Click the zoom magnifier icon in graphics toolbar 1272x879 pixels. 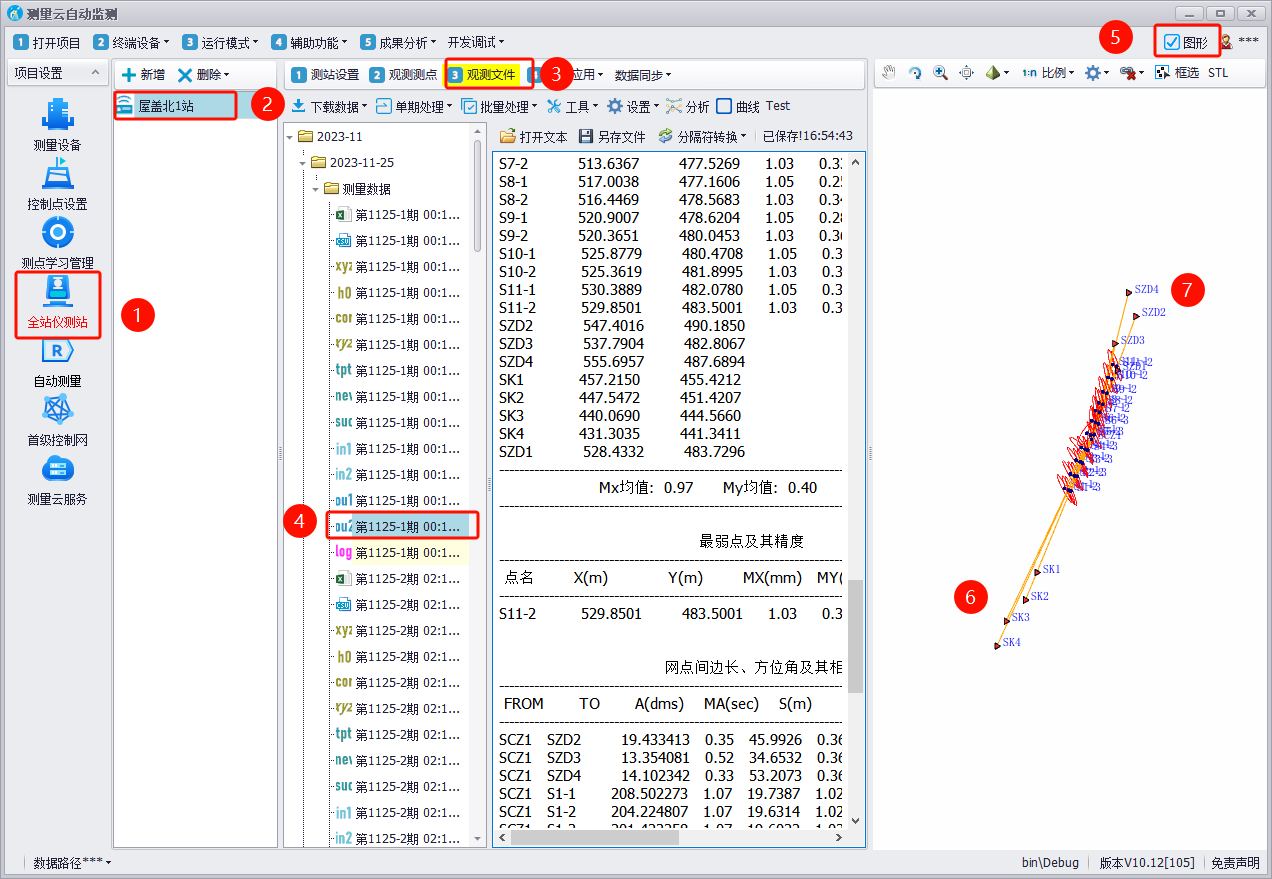(x=940, y=73)
